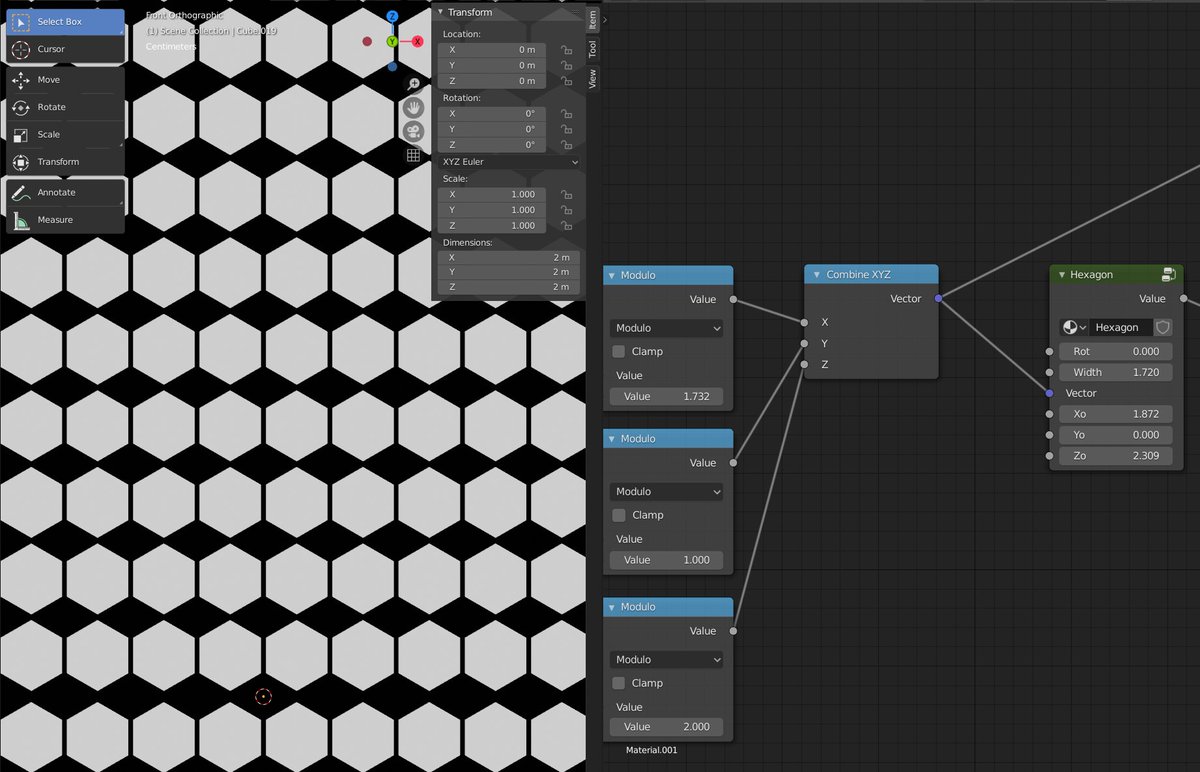
Task: Select the Measure tool
Action: [x=66, y=219]
